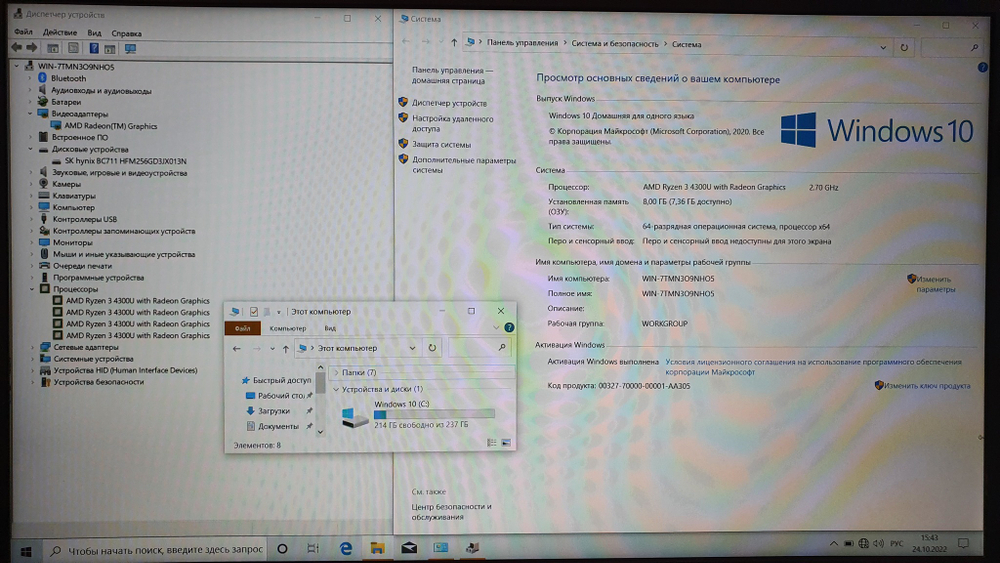Click the search field in System window
Viewport: 1000px width, 563px height.
(x=952, y=47)
